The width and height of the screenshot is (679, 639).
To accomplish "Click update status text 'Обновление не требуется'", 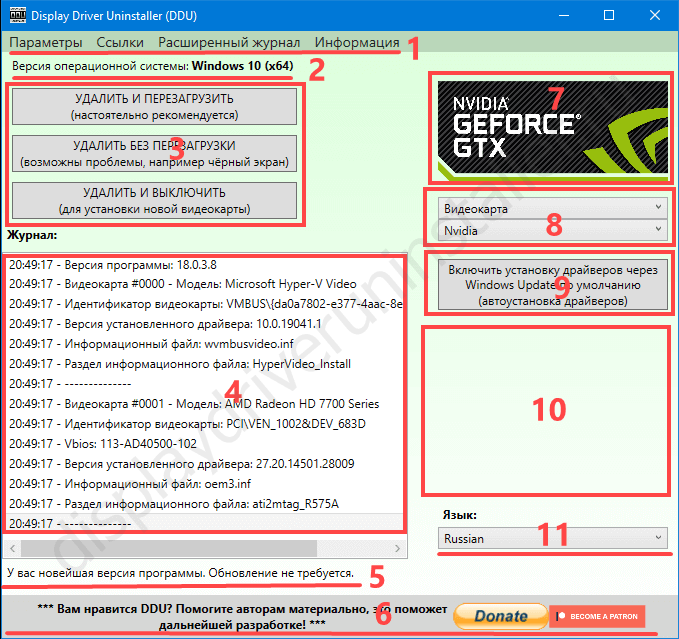I will [281, 573].
